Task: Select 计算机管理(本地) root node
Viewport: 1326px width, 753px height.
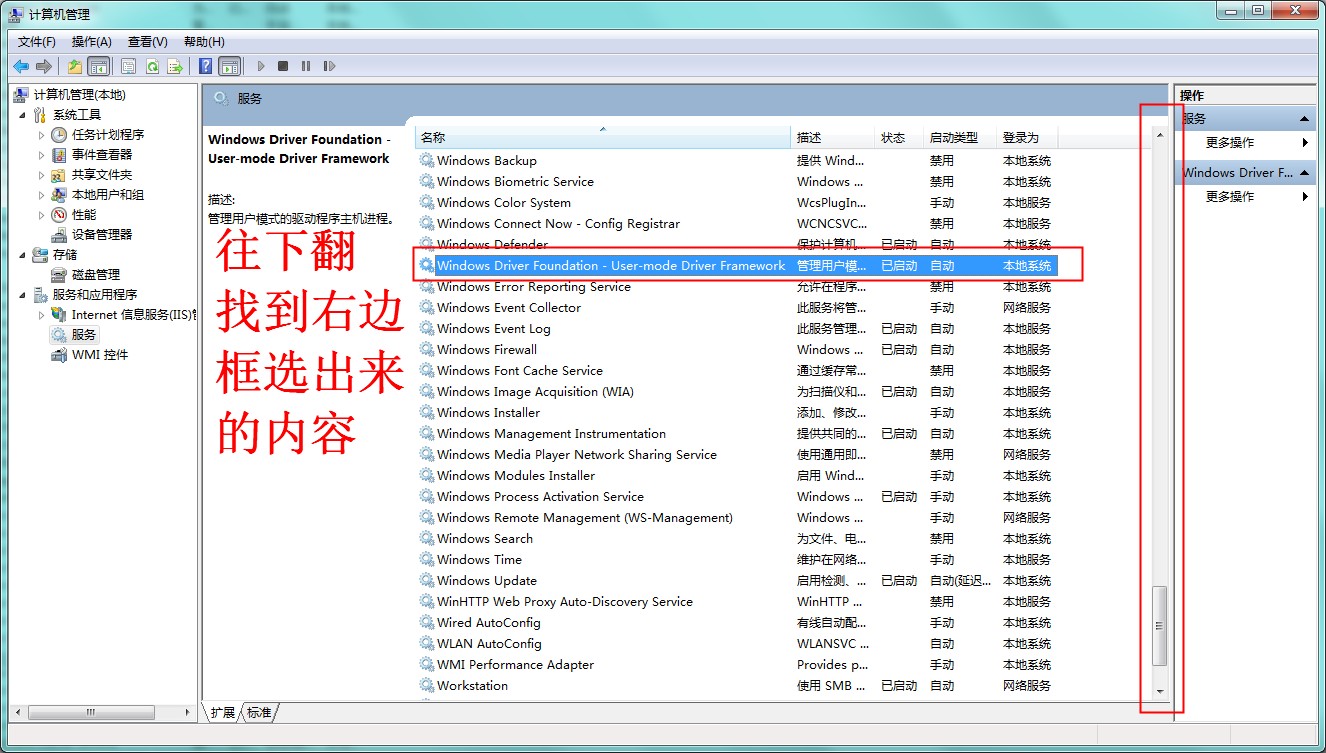Action: pos(79,94)
